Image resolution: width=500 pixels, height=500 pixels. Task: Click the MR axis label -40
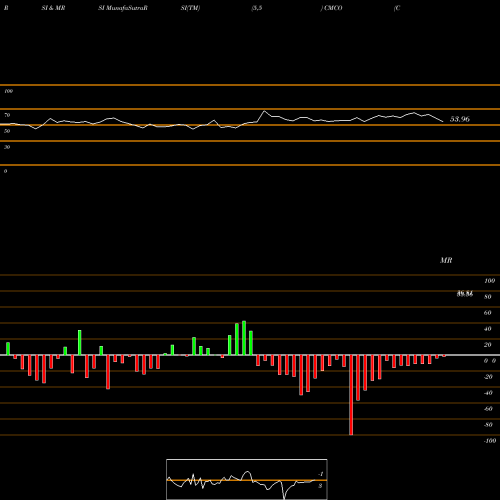pyautogui.click(x=488, y=393)
